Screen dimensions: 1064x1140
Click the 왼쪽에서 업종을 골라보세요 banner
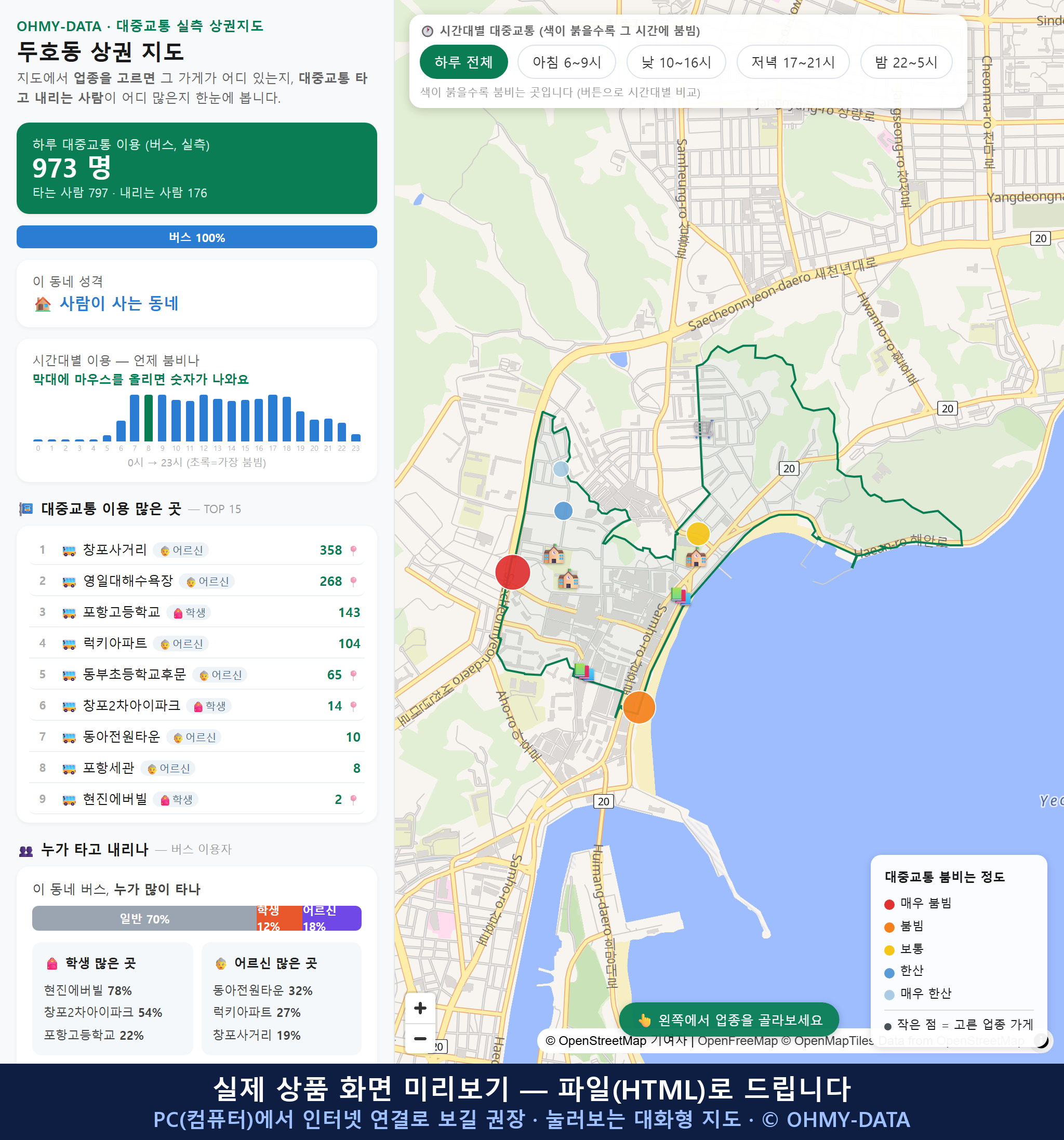(x=729, y=1020)
